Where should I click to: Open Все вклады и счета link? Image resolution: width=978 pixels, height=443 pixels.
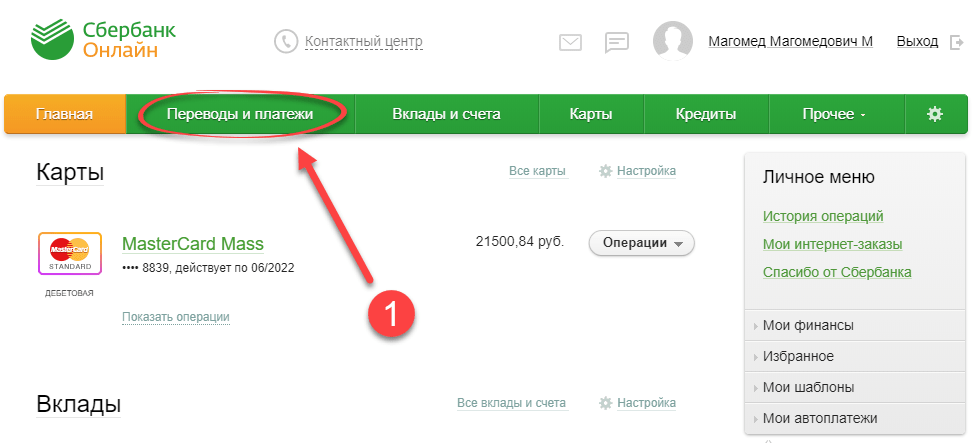(x=511, y=403)
